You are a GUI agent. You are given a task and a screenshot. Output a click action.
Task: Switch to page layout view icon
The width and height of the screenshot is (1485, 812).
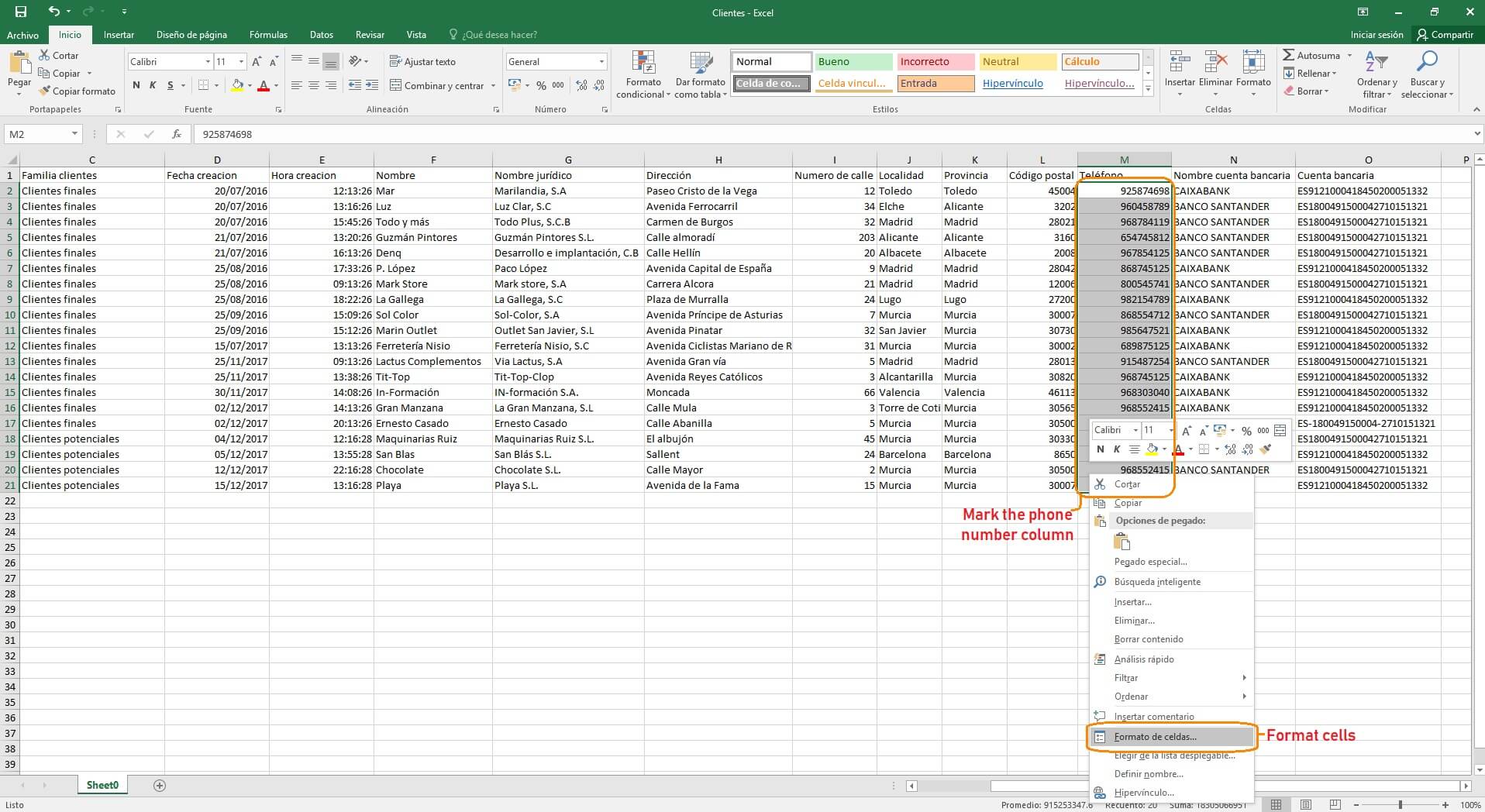[1306, 805]
